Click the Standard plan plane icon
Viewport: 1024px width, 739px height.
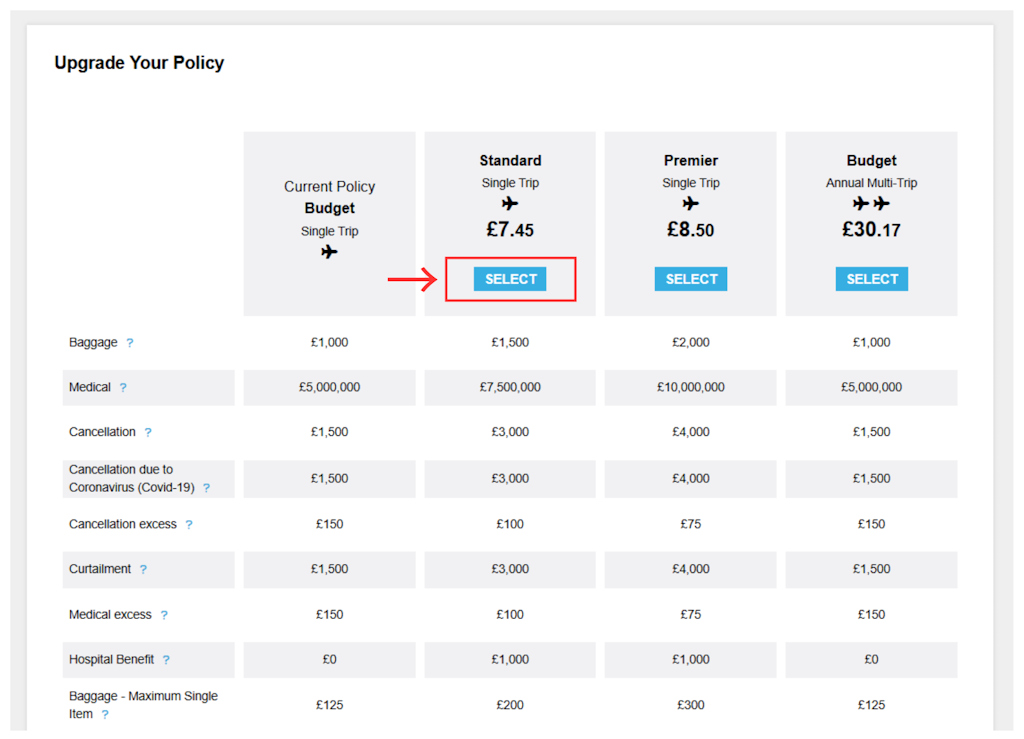tap(510, 204)
